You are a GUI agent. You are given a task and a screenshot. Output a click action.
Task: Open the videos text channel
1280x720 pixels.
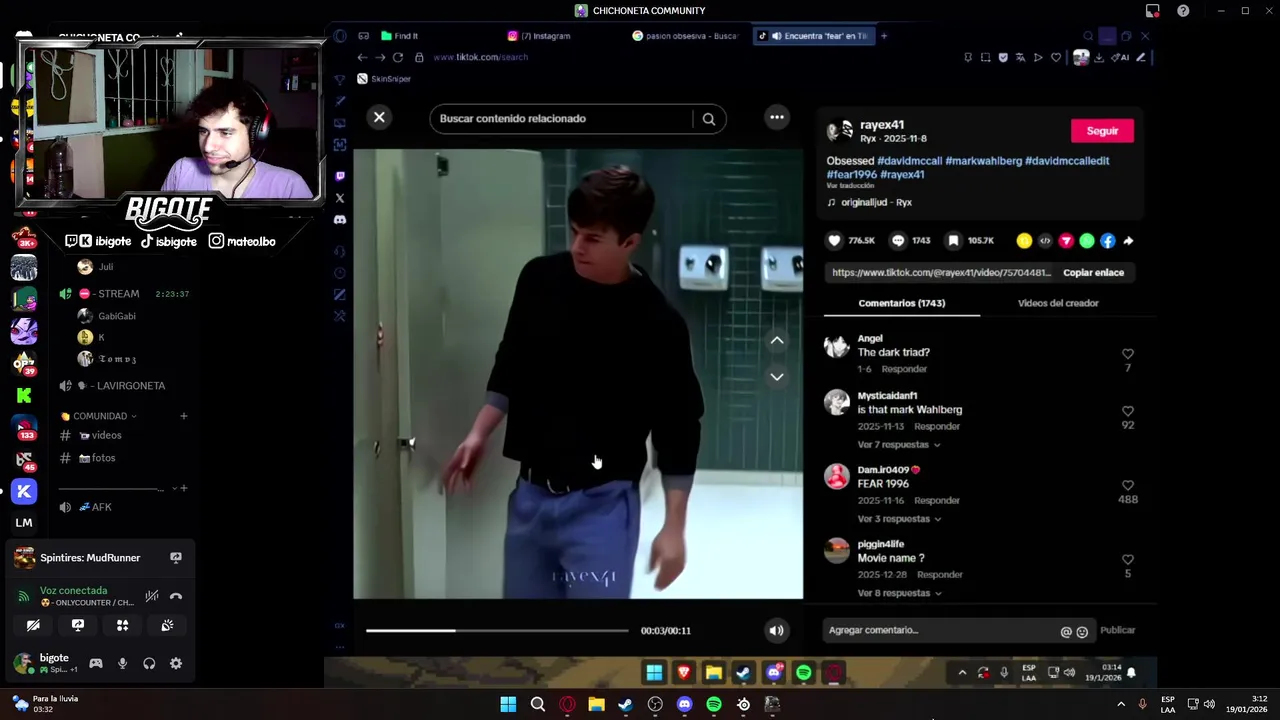pos(106,436)
